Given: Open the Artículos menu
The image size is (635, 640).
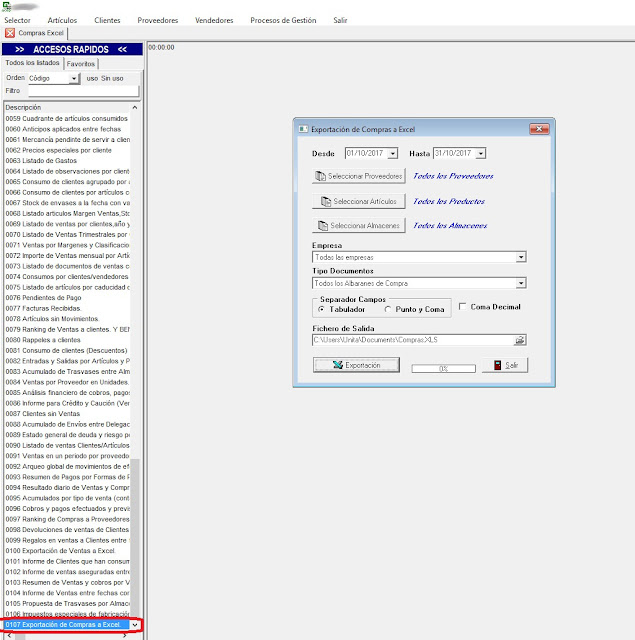Looking at the screenshot, I should pyautogui.click(x=62, y=20).
